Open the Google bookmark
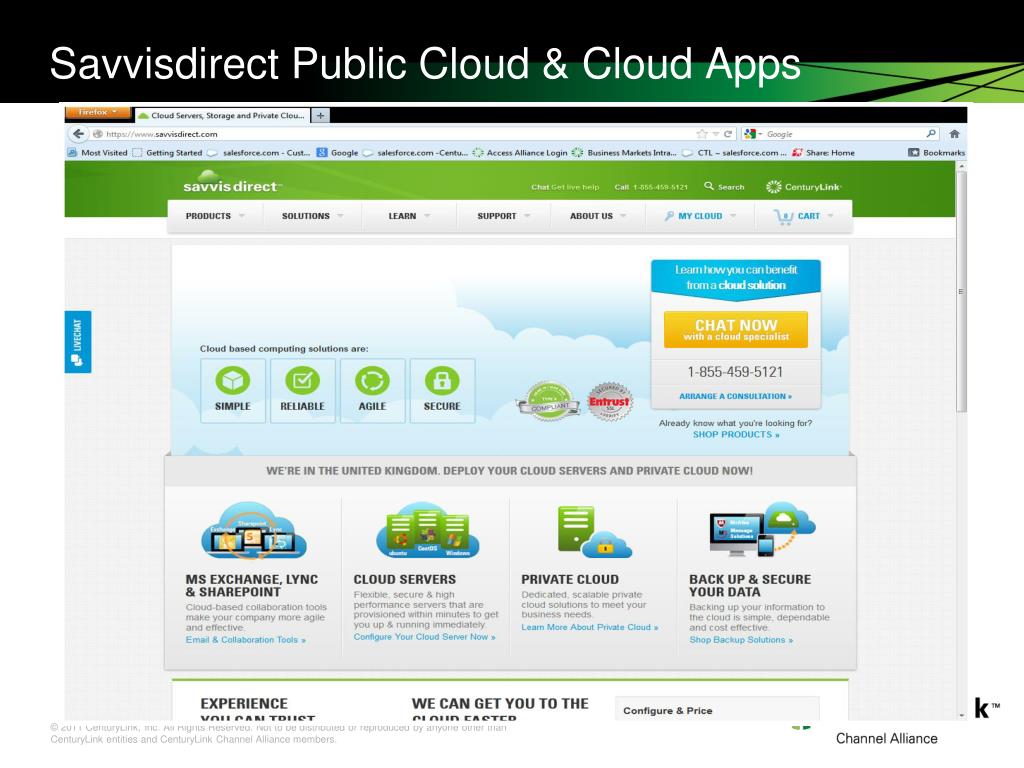The height and width of the screenshot is (768, 1024). pos(338,153)
